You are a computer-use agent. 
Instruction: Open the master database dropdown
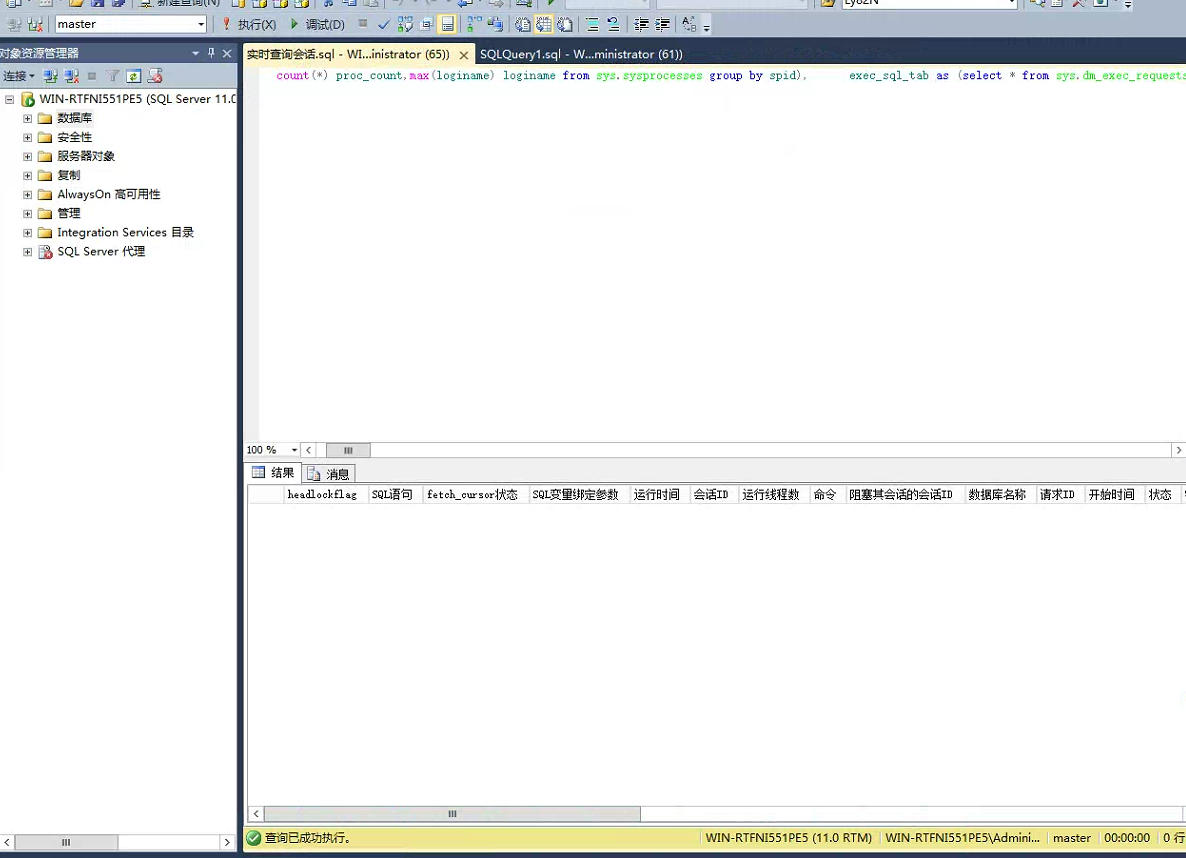(x=201, y=24)
